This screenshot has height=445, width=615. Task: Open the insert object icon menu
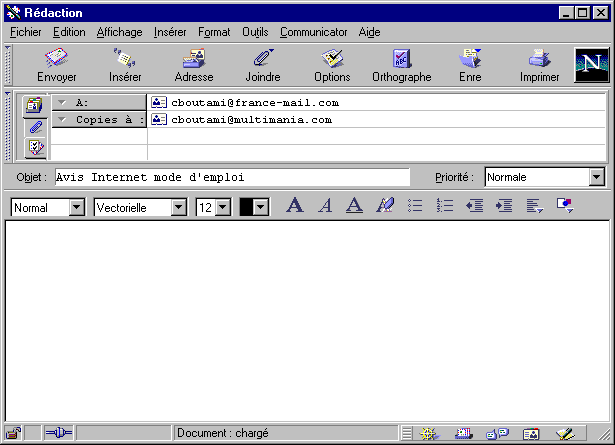(x=565, y=205)
